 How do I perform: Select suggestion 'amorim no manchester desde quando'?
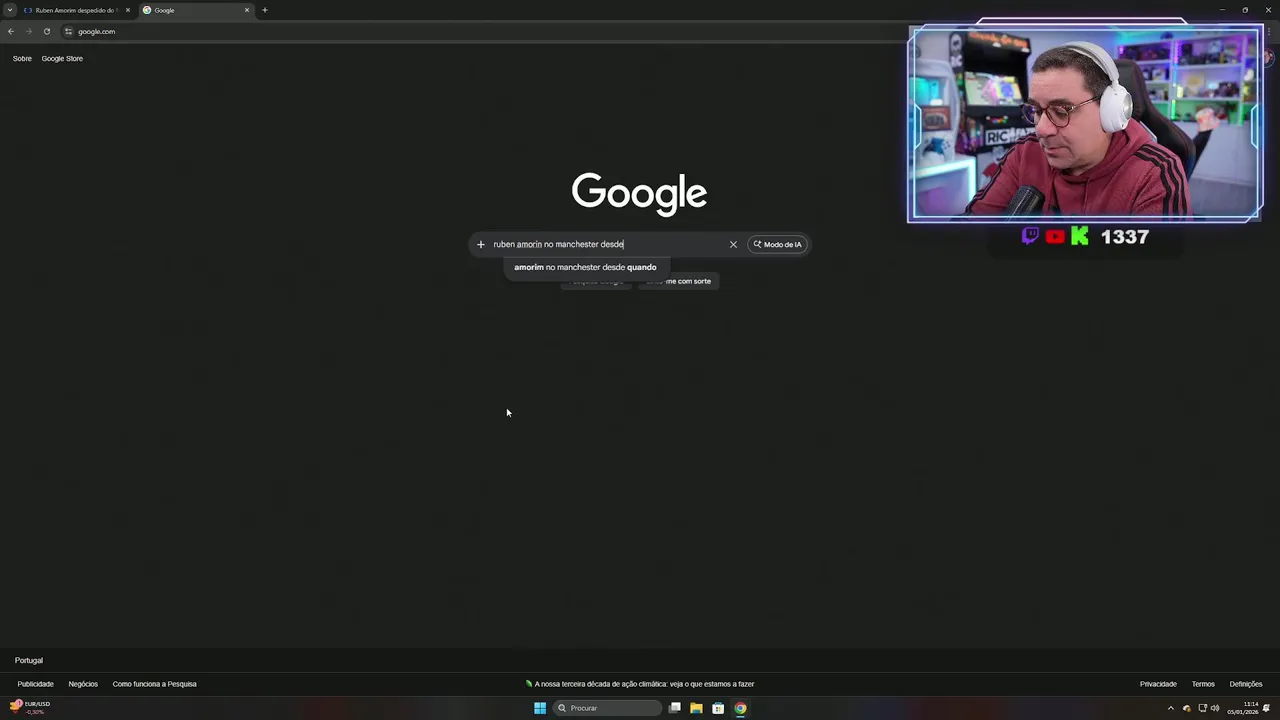click(585, 267)
